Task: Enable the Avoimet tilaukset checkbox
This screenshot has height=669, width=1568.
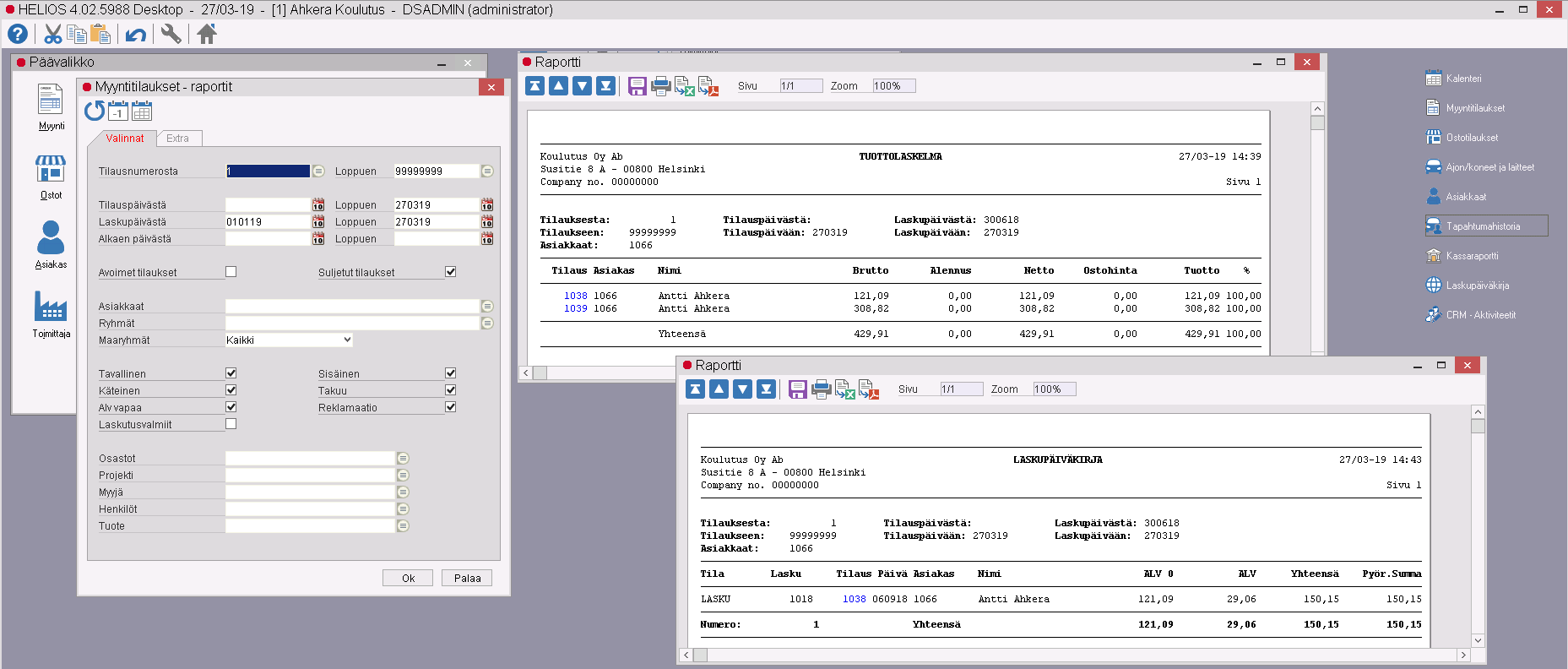Action: [231, 272]
